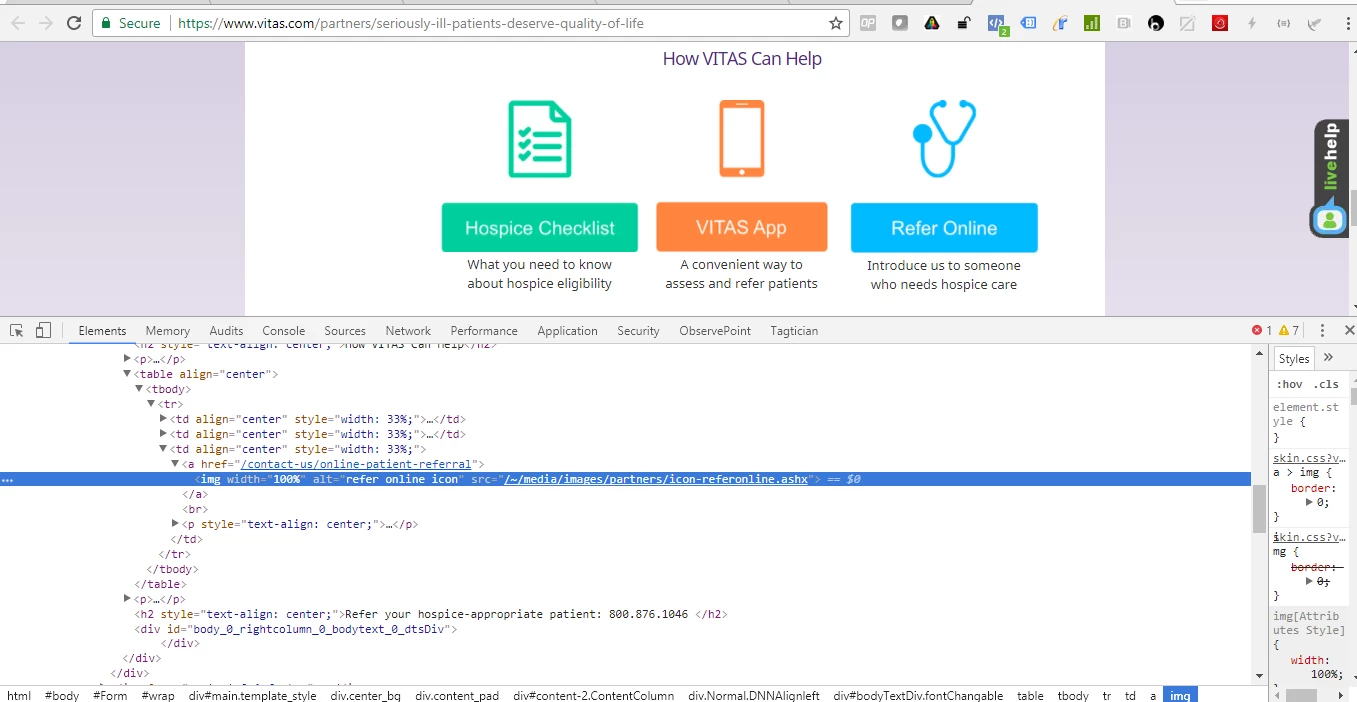Screen dimensions: 1357x702
Task: Switch to the Audits tab
Action: point(226,331)
